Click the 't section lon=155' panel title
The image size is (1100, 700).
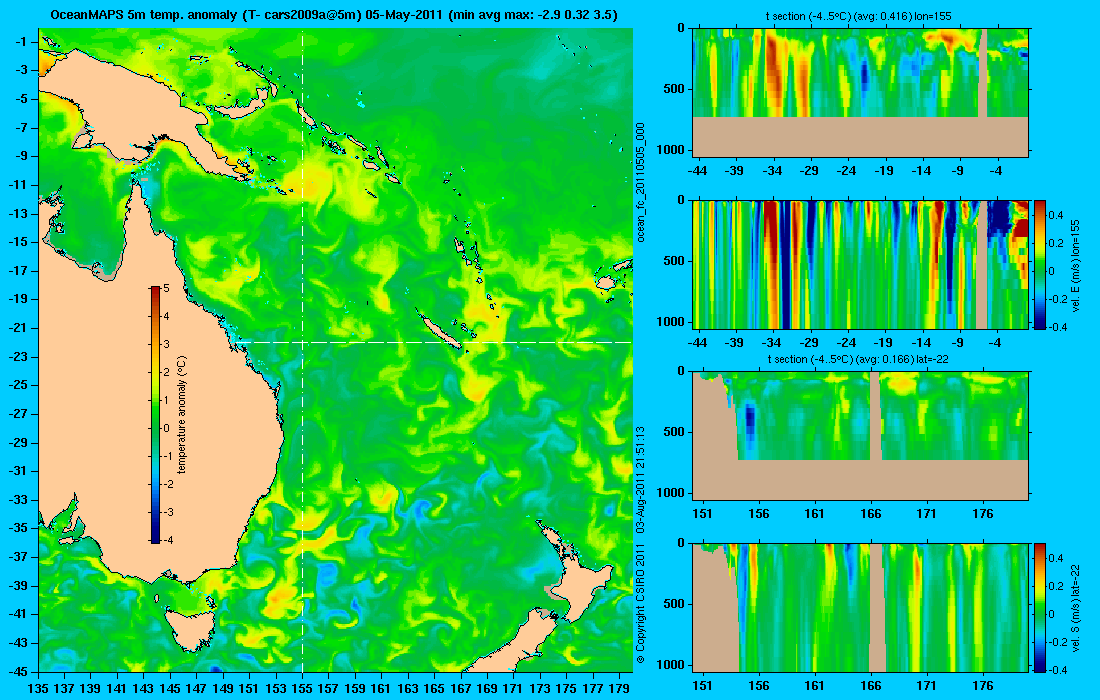tap(857, 16)
